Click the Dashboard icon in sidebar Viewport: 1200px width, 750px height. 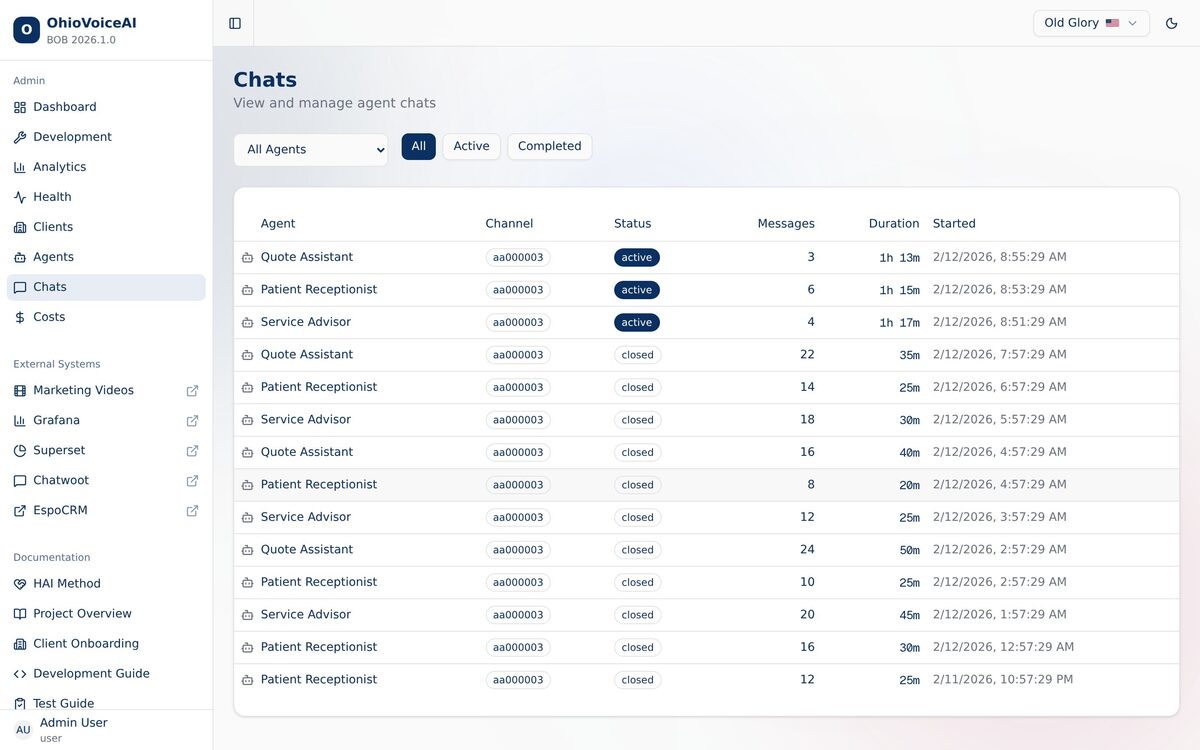click(x=20, y=107)
